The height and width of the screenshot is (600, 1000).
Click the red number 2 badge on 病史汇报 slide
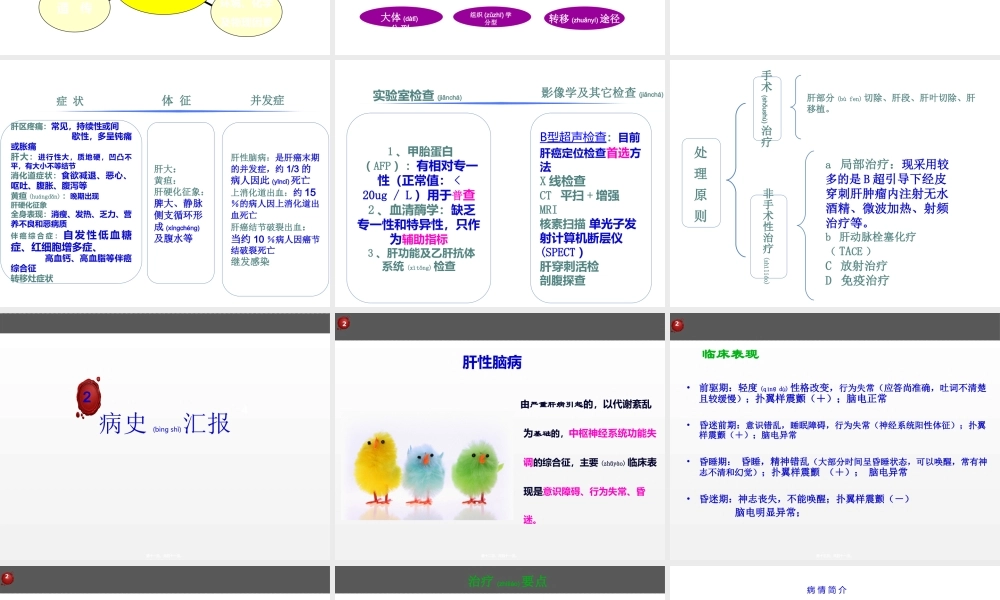(90, 397)
